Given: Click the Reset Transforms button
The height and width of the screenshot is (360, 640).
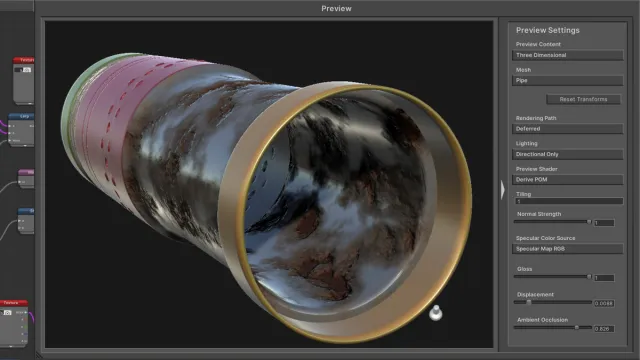Looking at the screenshot, I should [x=583, y=99].
